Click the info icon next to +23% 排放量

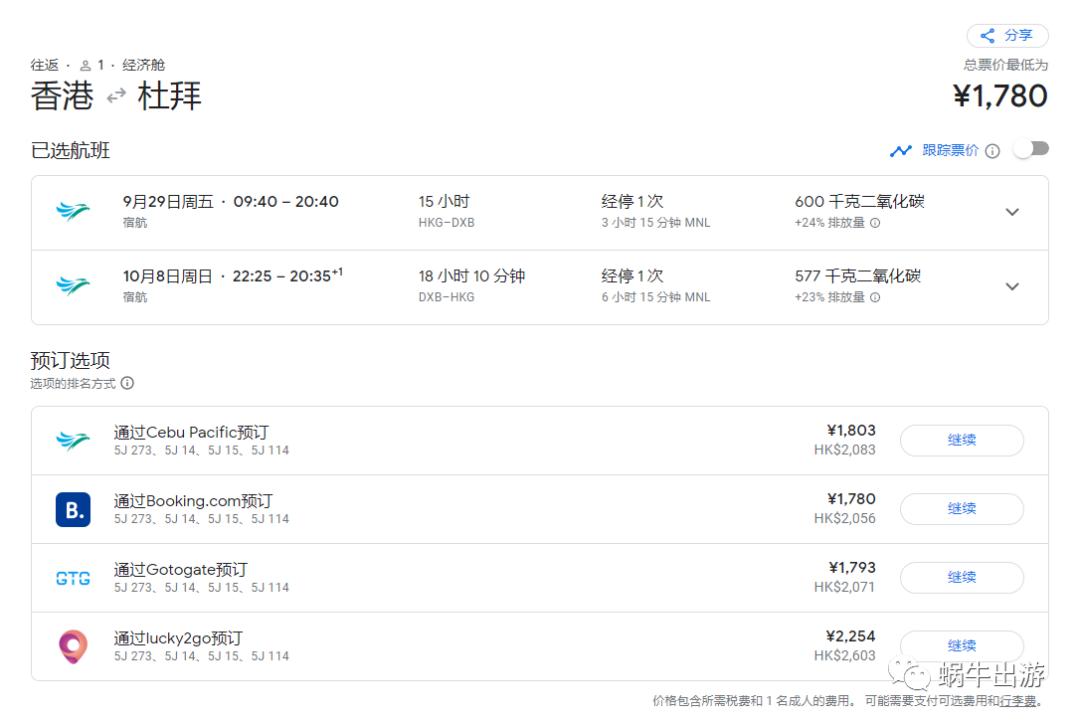[x=875, y=297]
